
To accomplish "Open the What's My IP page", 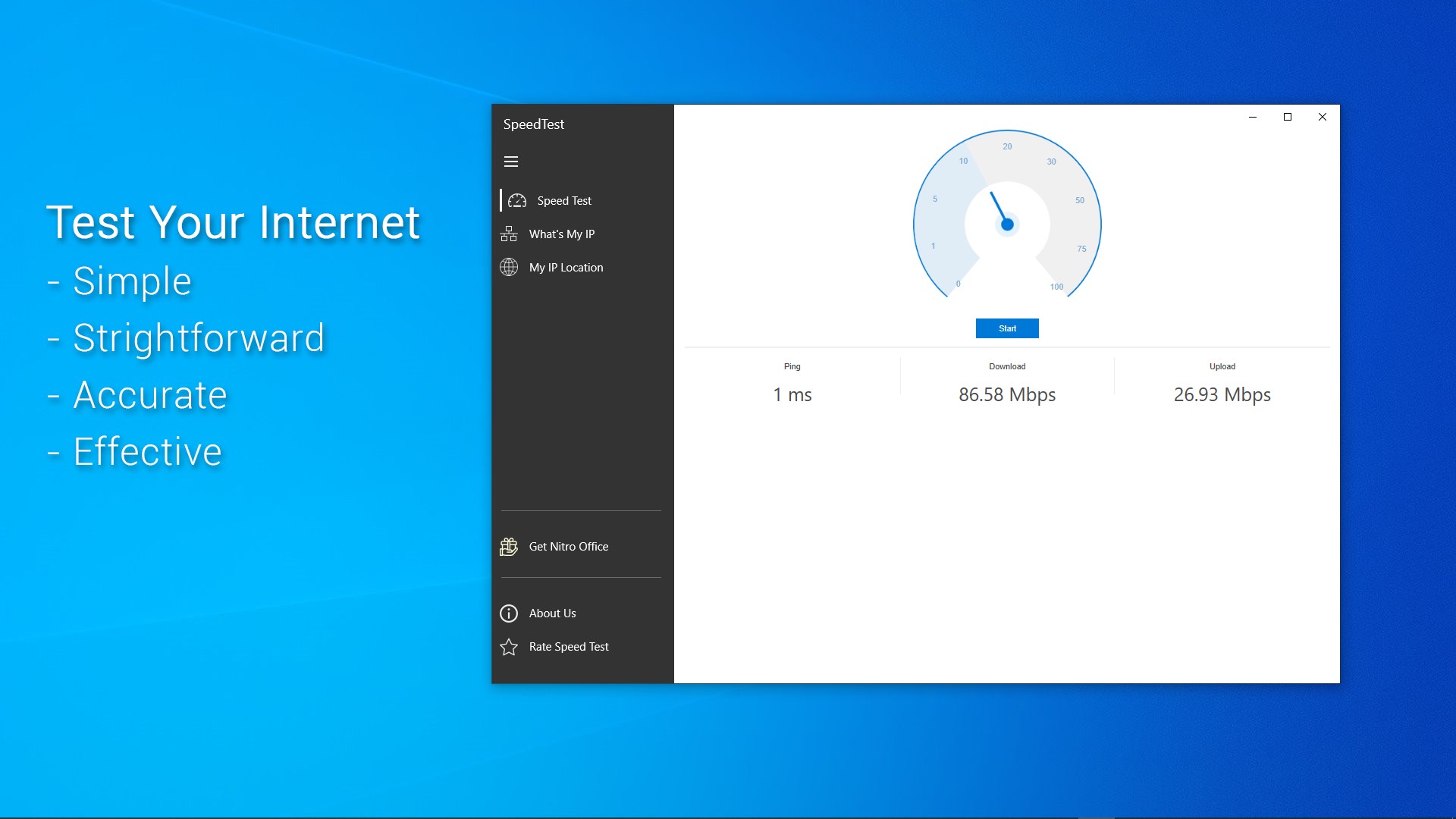I will [562, 234].
